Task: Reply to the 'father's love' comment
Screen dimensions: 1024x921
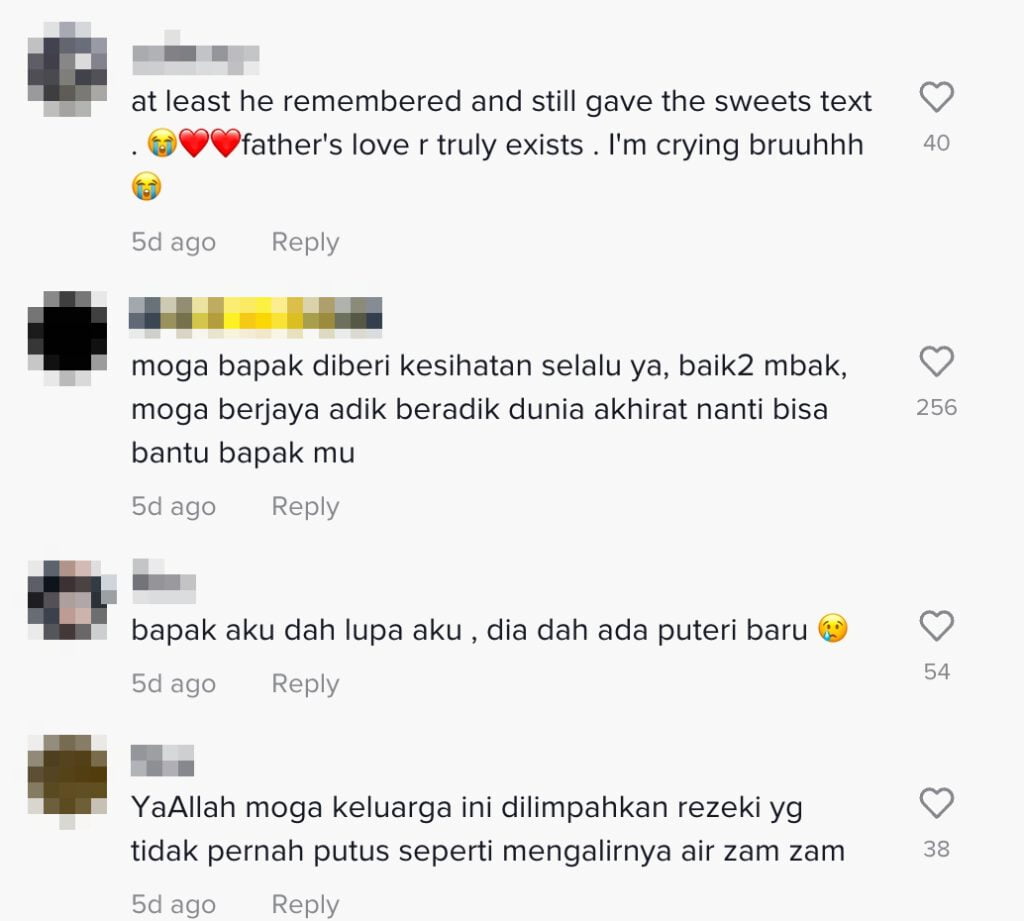Action: tap(305, 242)
